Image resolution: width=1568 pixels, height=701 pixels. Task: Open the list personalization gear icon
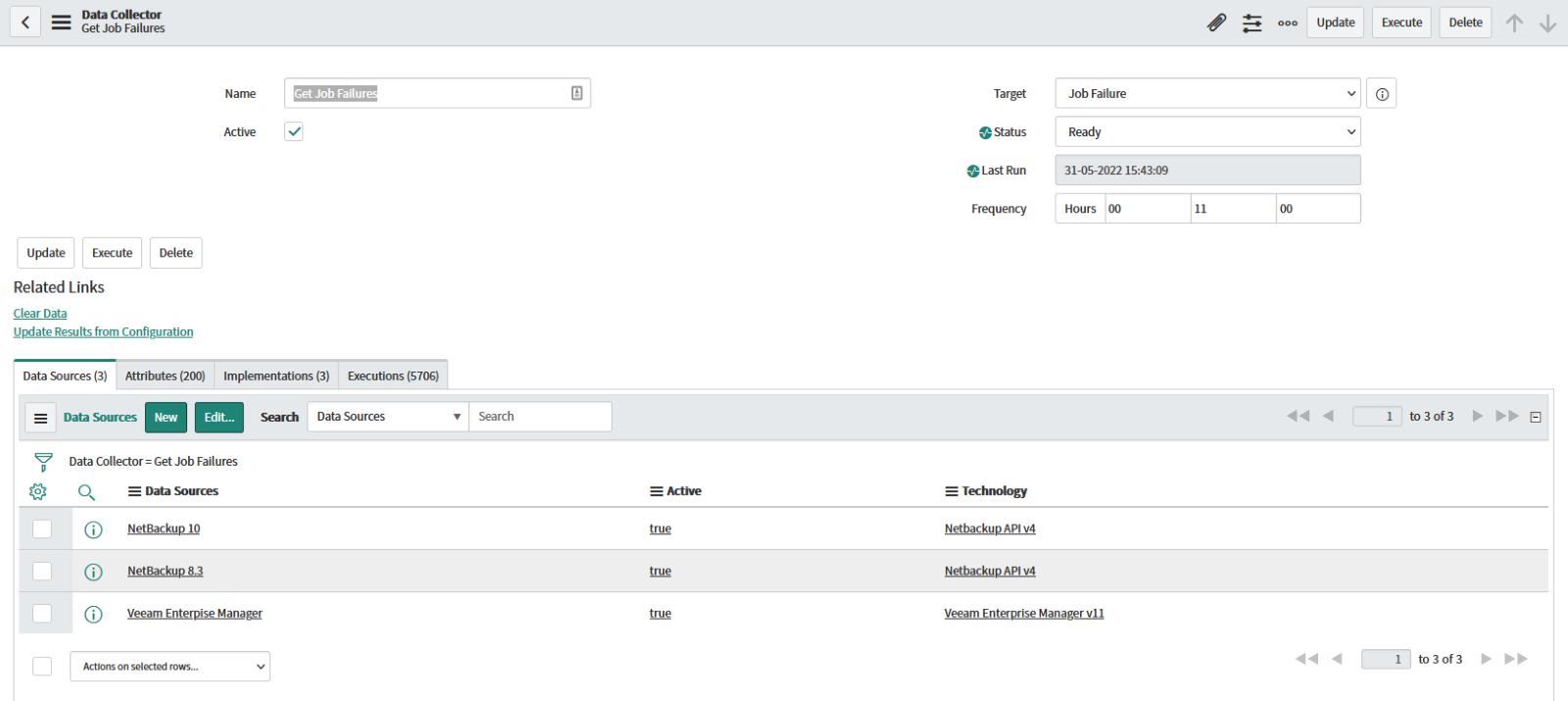pyautogui.click(x=38, y=491)
